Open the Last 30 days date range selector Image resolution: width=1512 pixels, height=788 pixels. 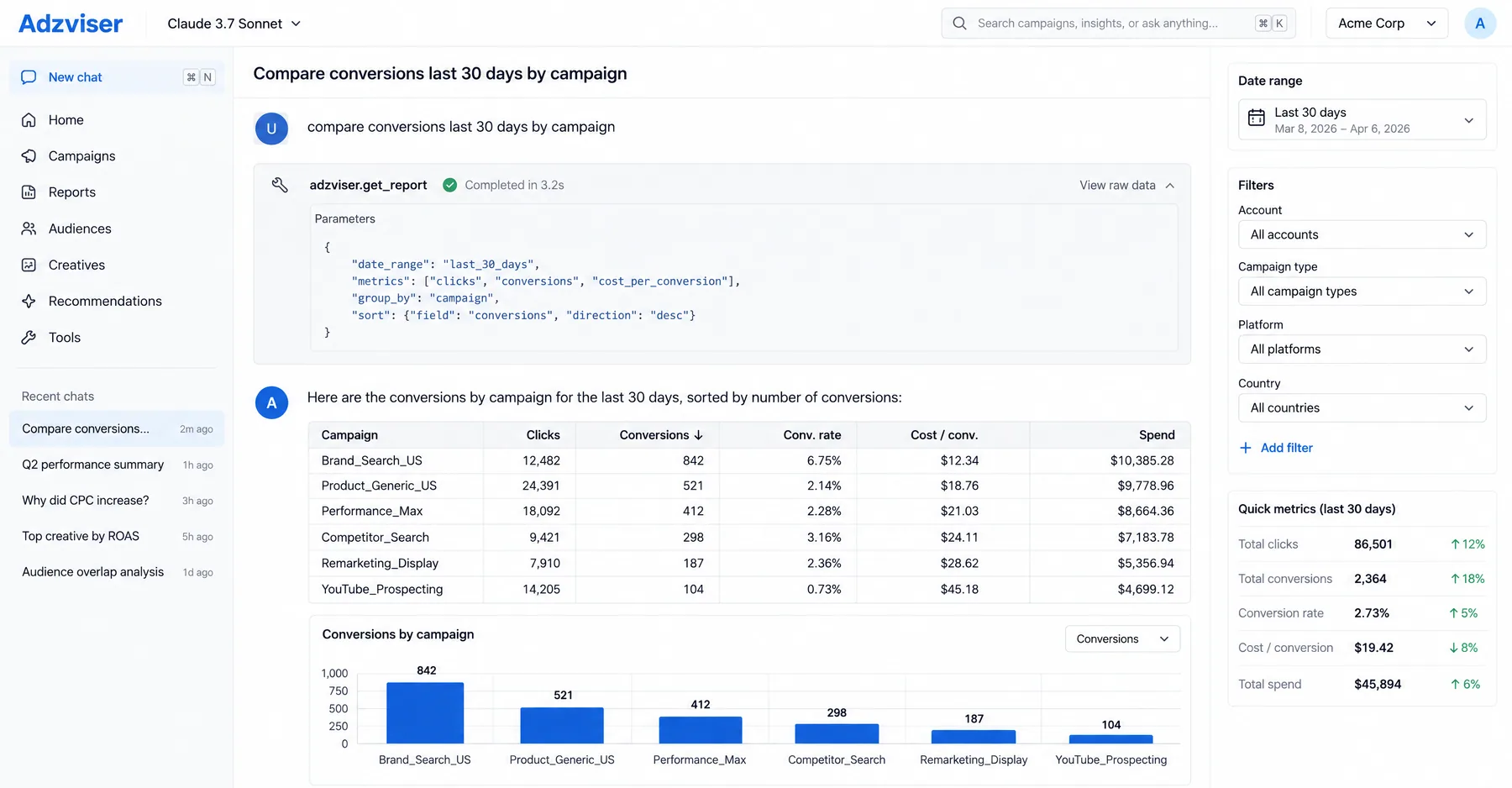coord(1362,120)
